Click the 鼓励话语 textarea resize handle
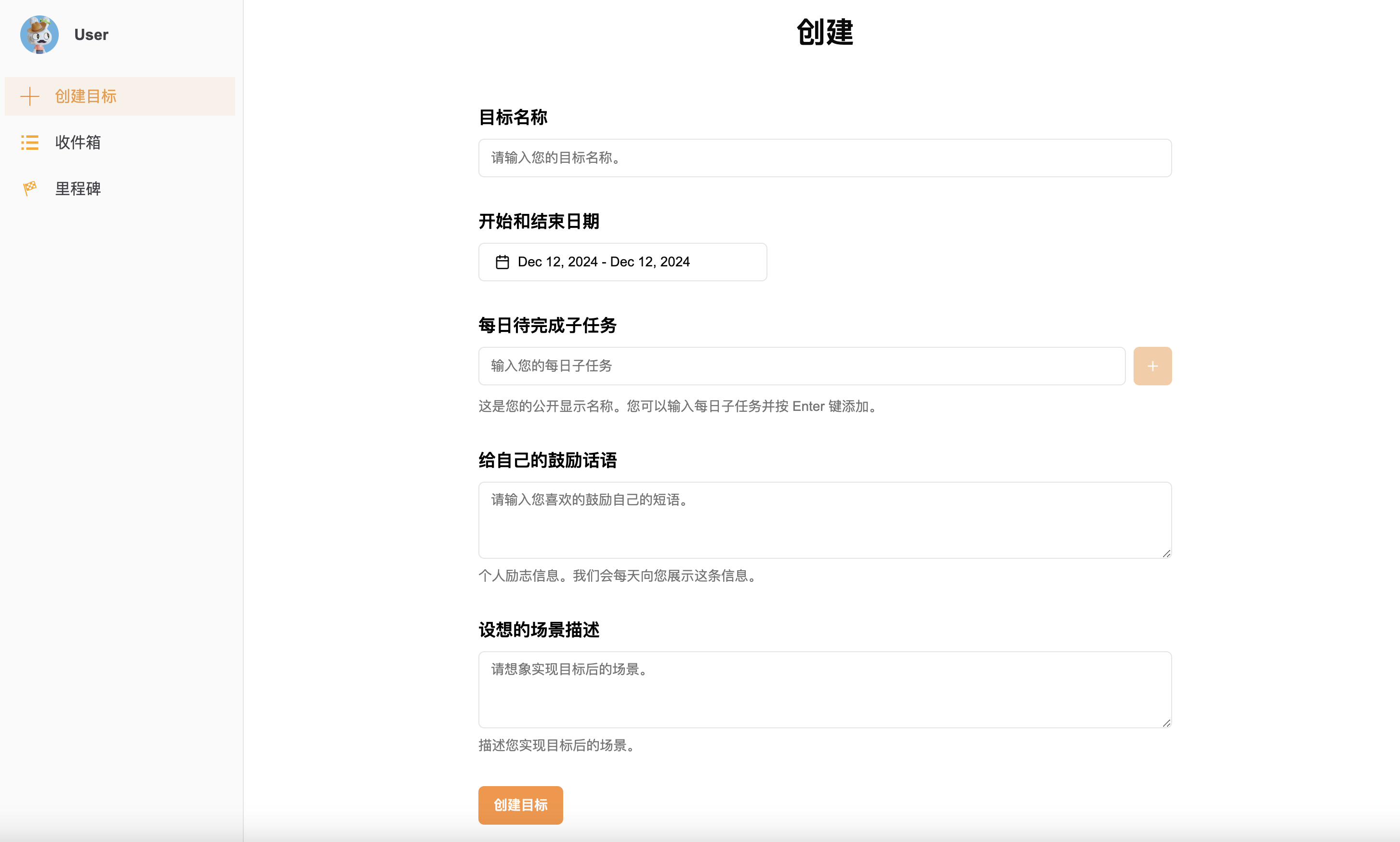The image size is (1400, 842). tap(1166, 553)
